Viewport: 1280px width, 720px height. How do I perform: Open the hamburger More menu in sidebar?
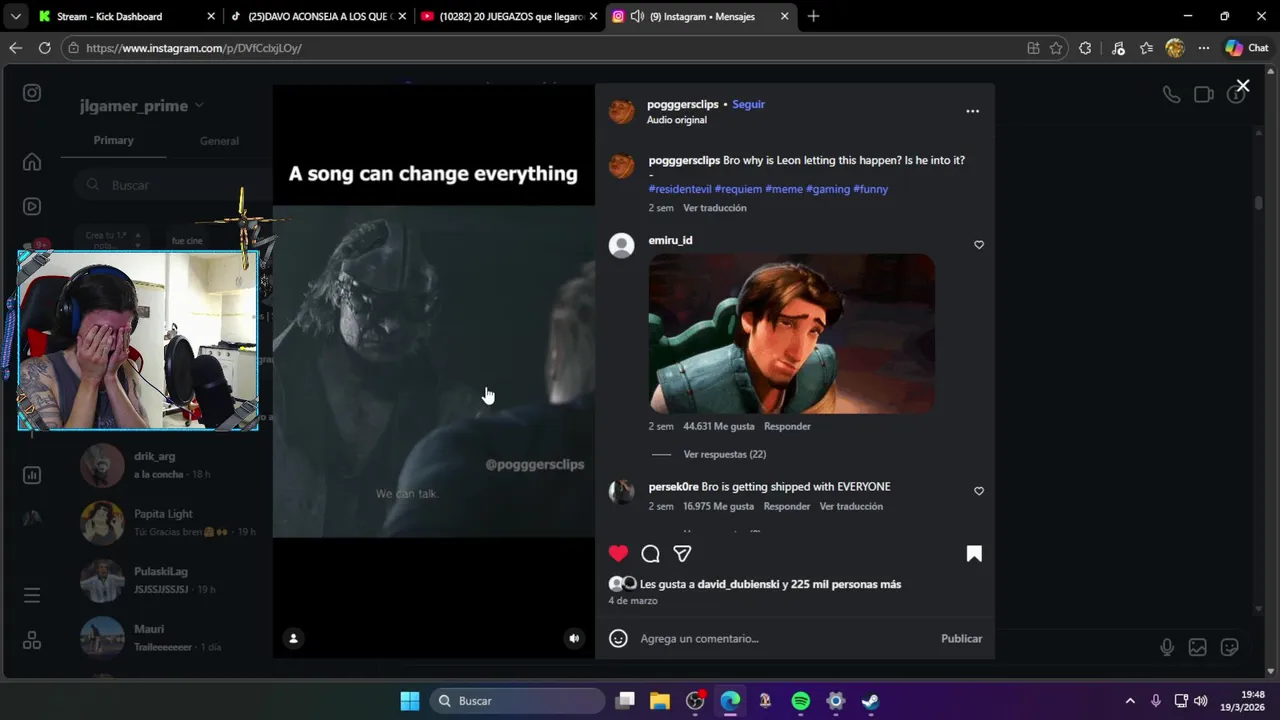(x=32, y=595)
